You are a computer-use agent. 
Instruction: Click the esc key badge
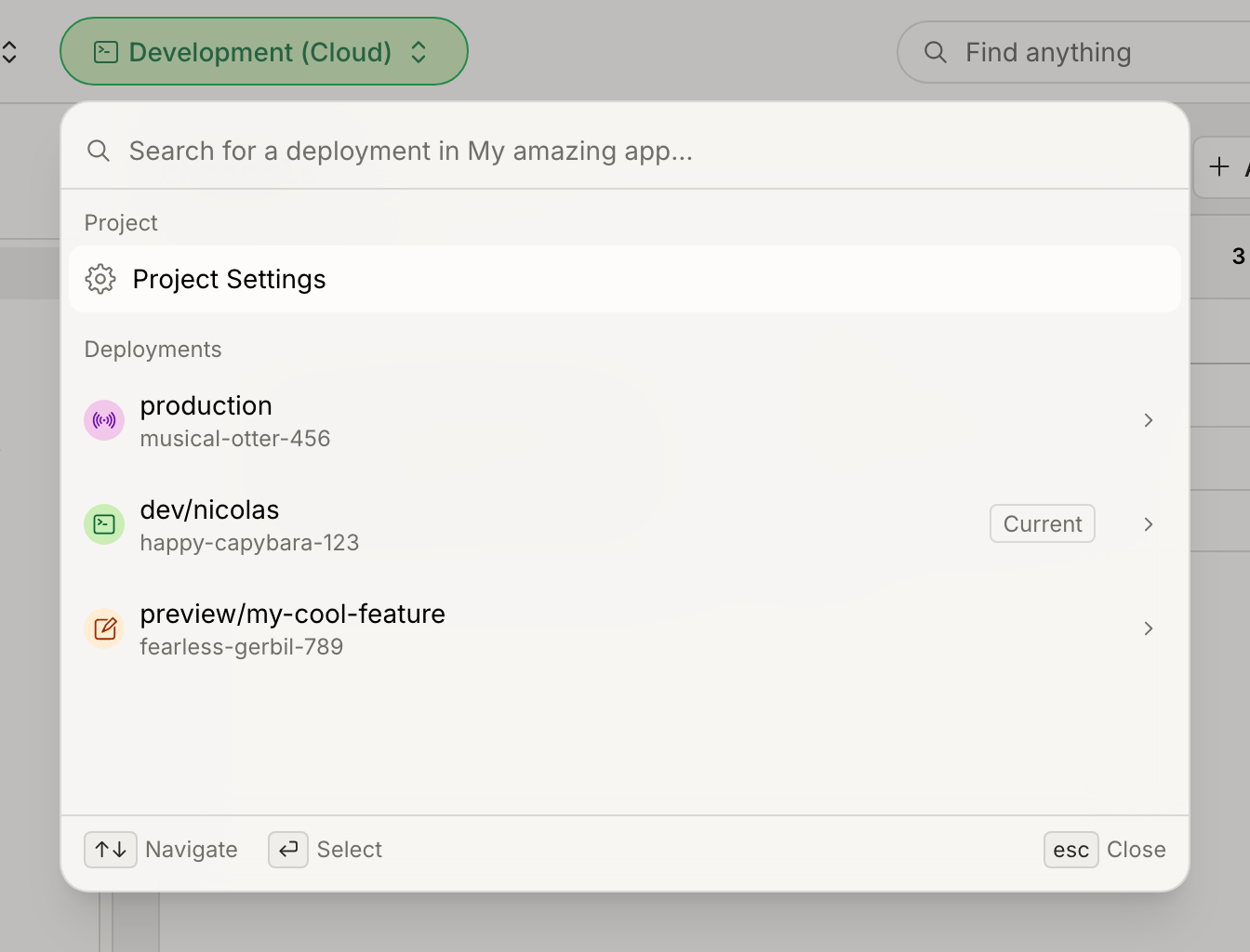(x=1071, y=850)
